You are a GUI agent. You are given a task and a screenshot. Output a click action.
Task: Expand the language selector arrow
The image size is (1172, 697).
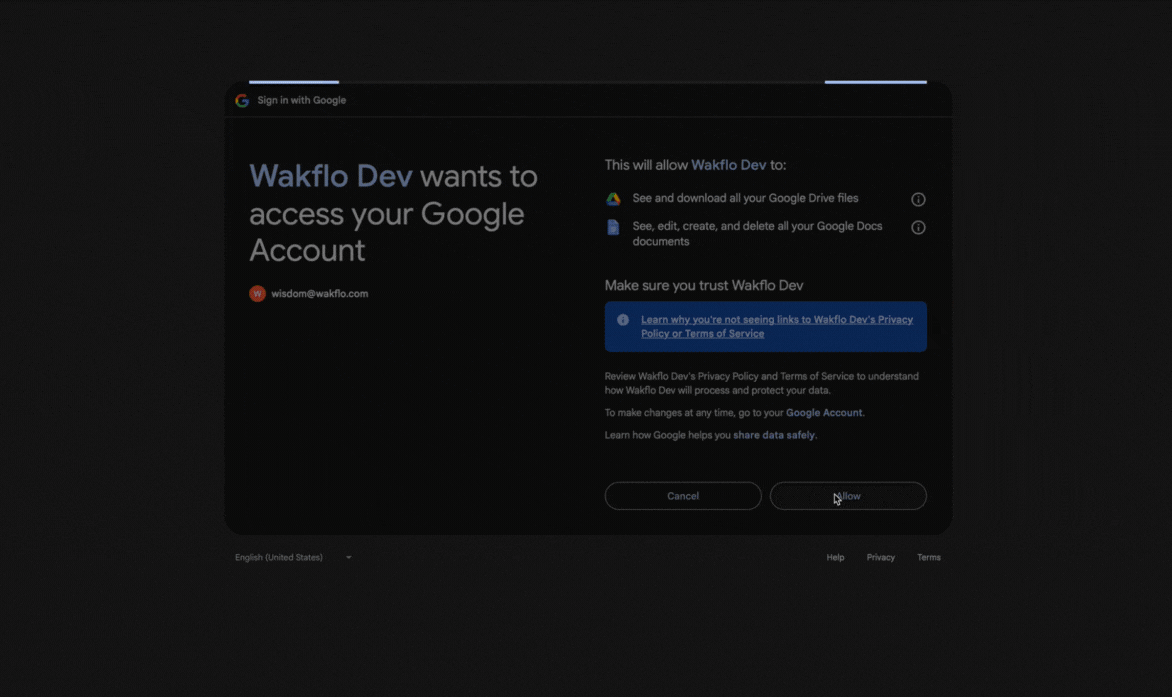(x=348, y=557)
